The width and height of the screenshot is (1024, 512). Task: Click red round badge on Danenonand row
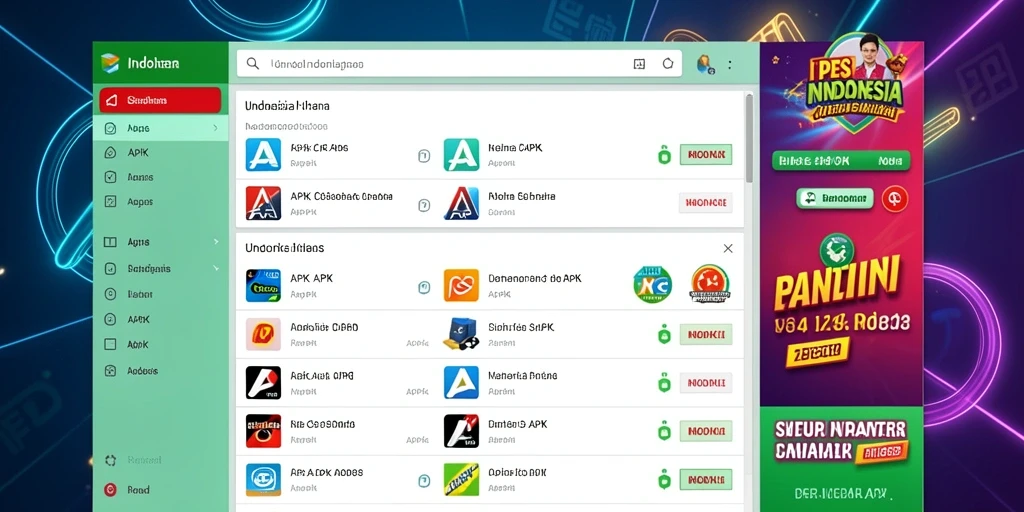710,284
